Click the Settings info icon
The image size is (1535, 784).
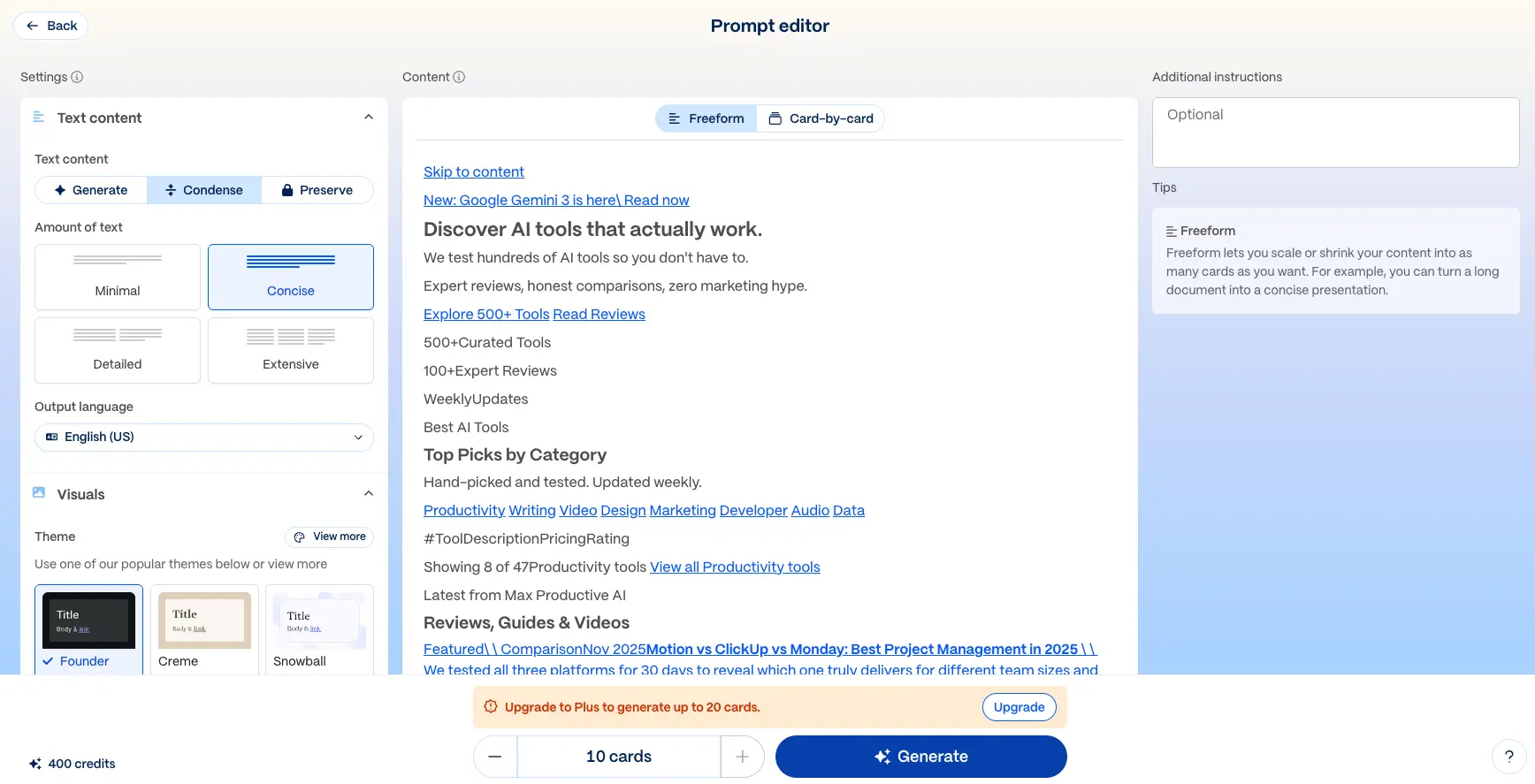(76, 77)
